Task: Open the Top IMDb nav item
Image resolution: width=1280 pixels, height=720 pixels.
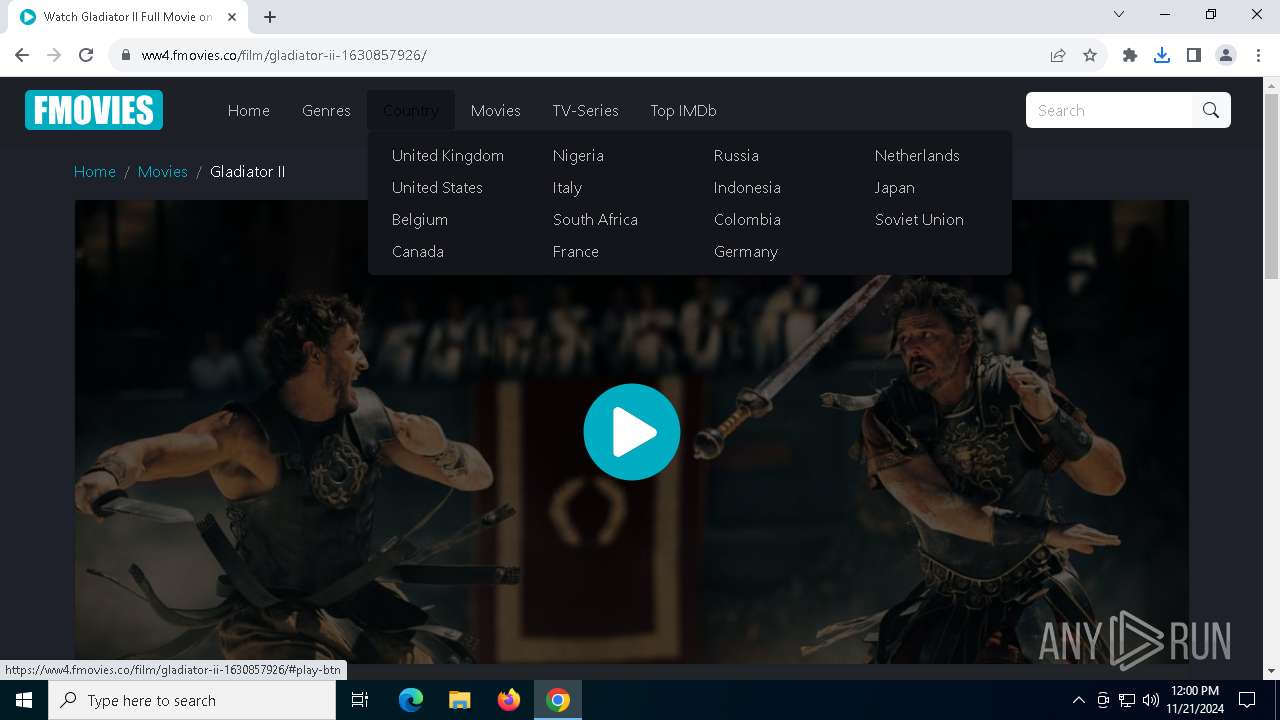Action: click(684, 110)
